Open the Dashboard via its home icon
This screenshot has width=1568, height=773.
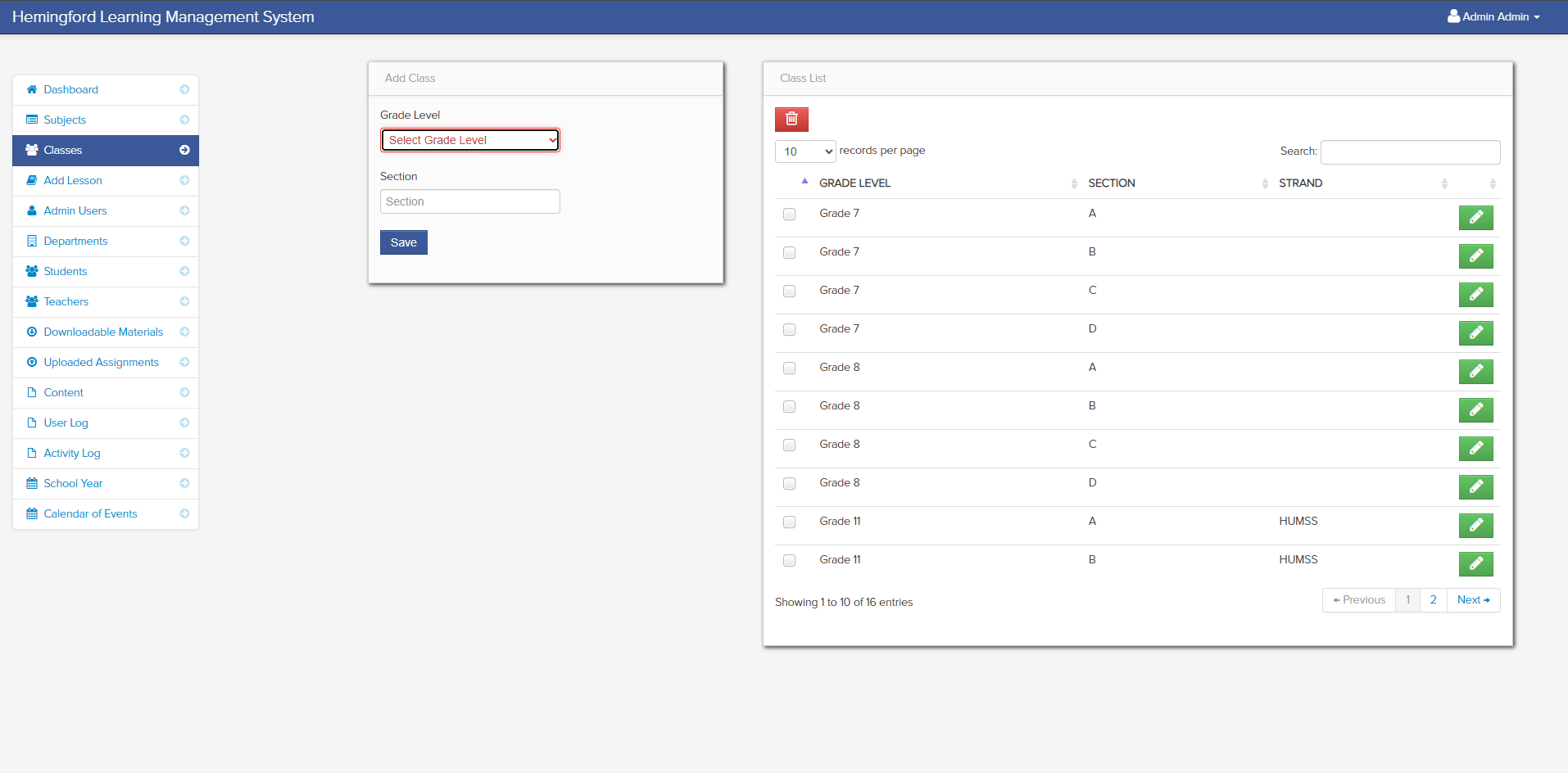click(x=31, y=89)
